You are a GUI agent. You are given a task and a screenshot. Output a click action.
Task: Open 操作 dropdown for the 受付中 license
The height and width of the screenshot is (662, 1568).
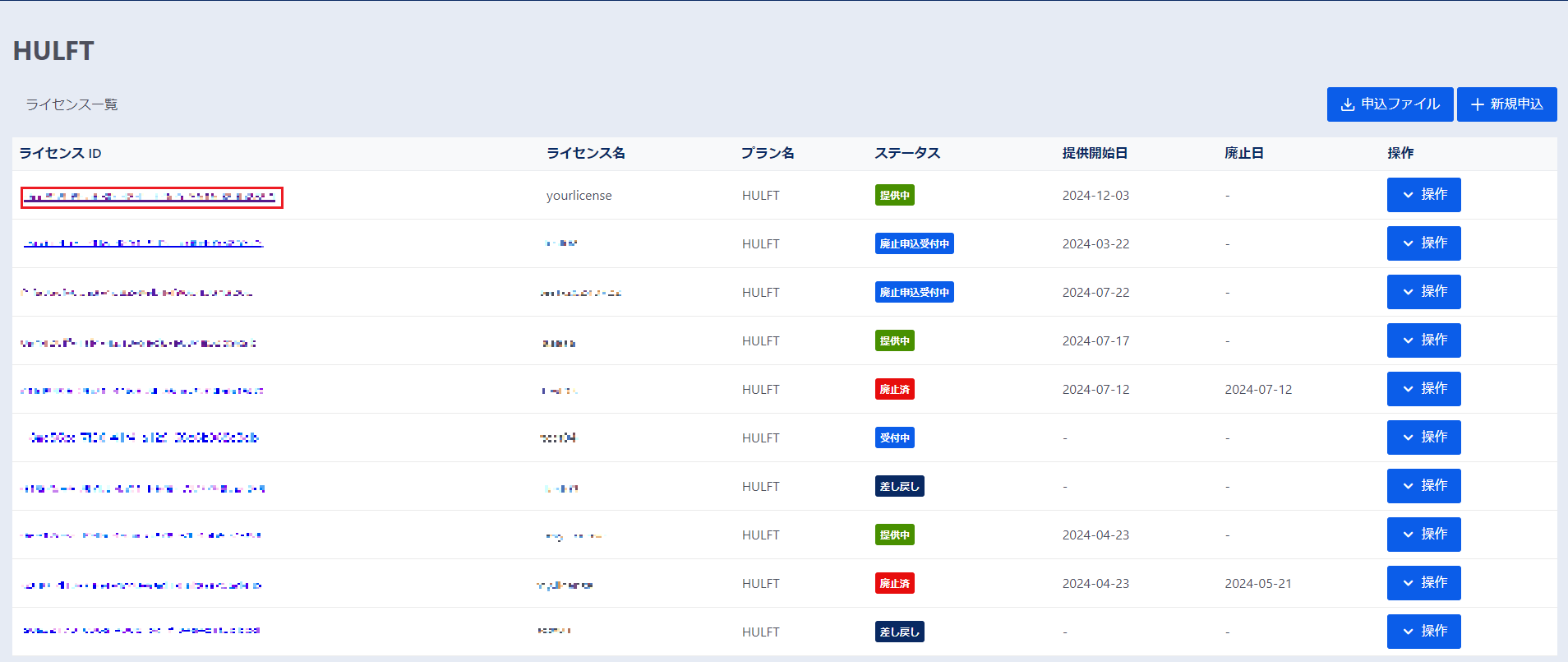pyautogui.click(x=1423, y=437)
